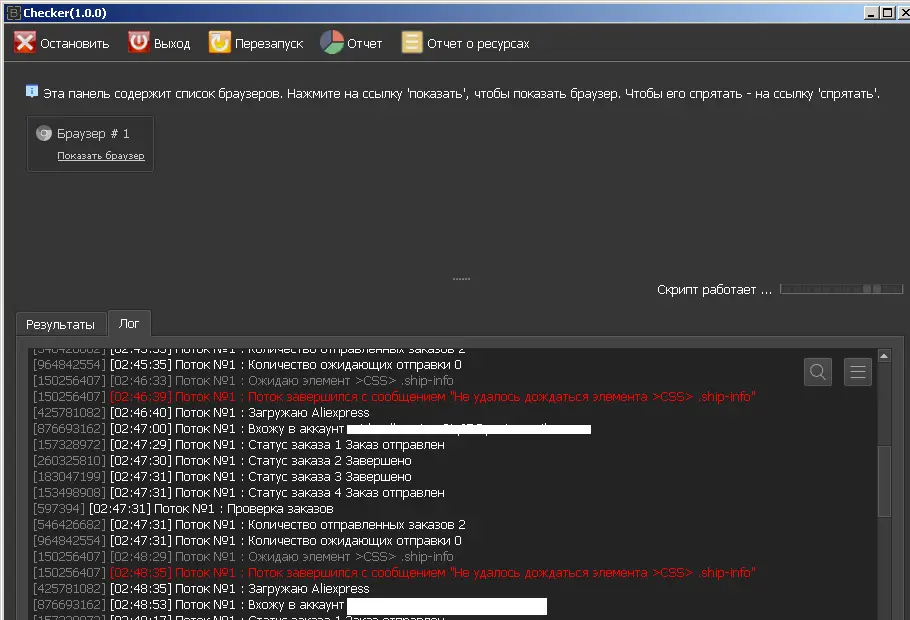Click the Выход power icon
910x620 pixels.
click(x=139, y=42)
